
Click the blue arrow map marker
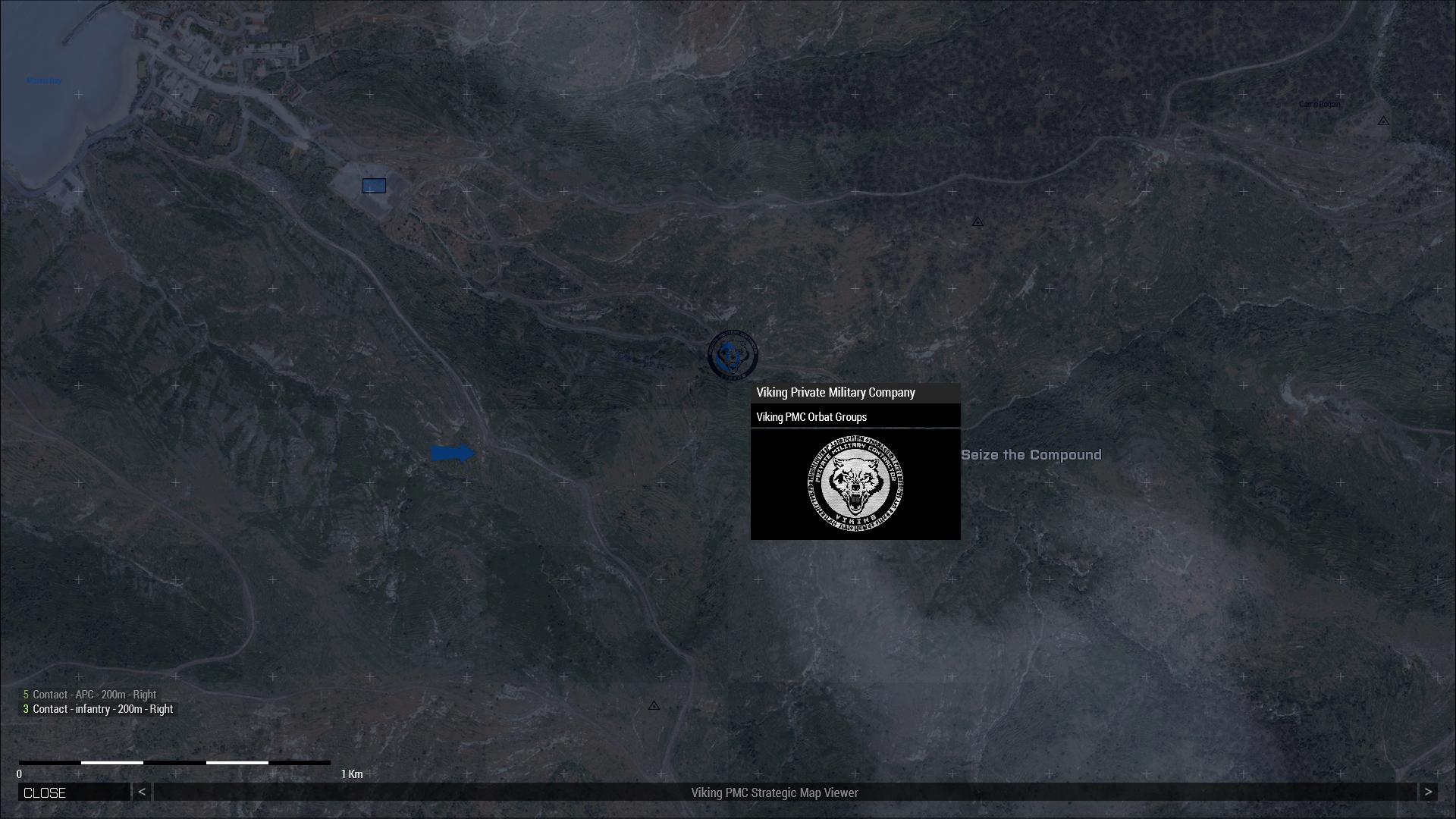point(453,453)
